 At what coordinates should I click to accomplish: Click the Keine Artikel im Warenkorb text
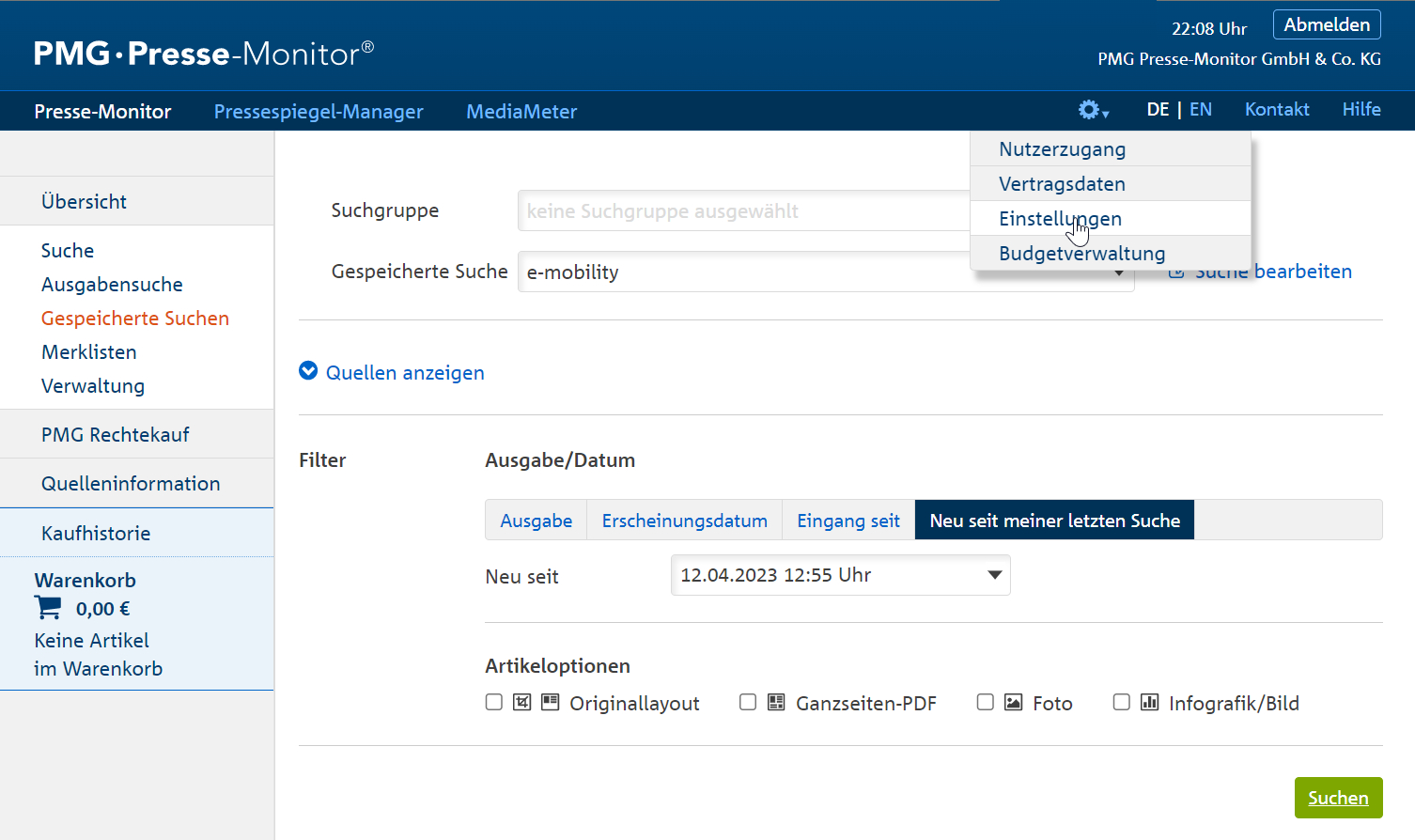(99, 654)
